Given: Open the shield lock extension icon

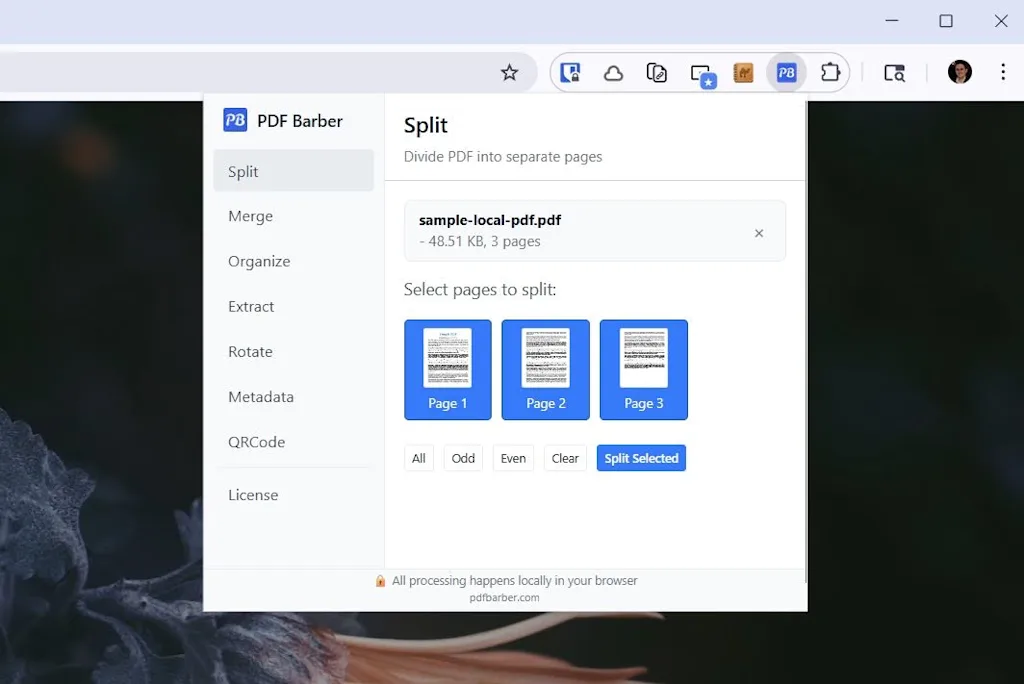Looking at the screenshot, I should (x=570, y=73).
